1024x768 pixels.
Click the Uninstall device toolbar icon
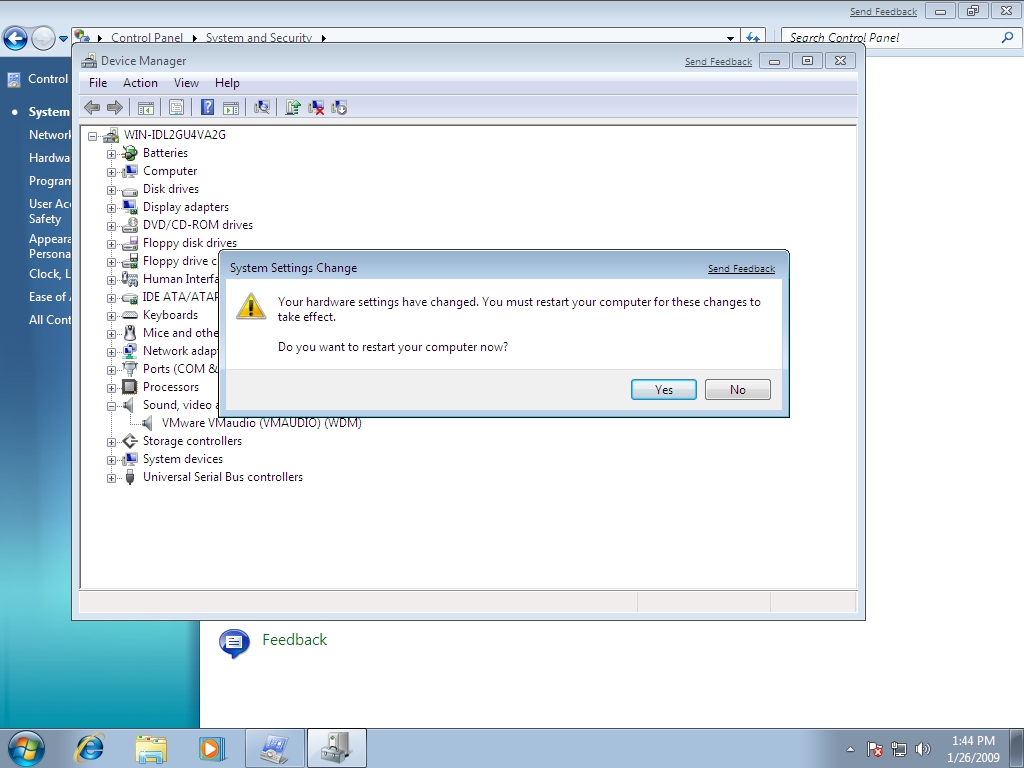tap(314, 107)
